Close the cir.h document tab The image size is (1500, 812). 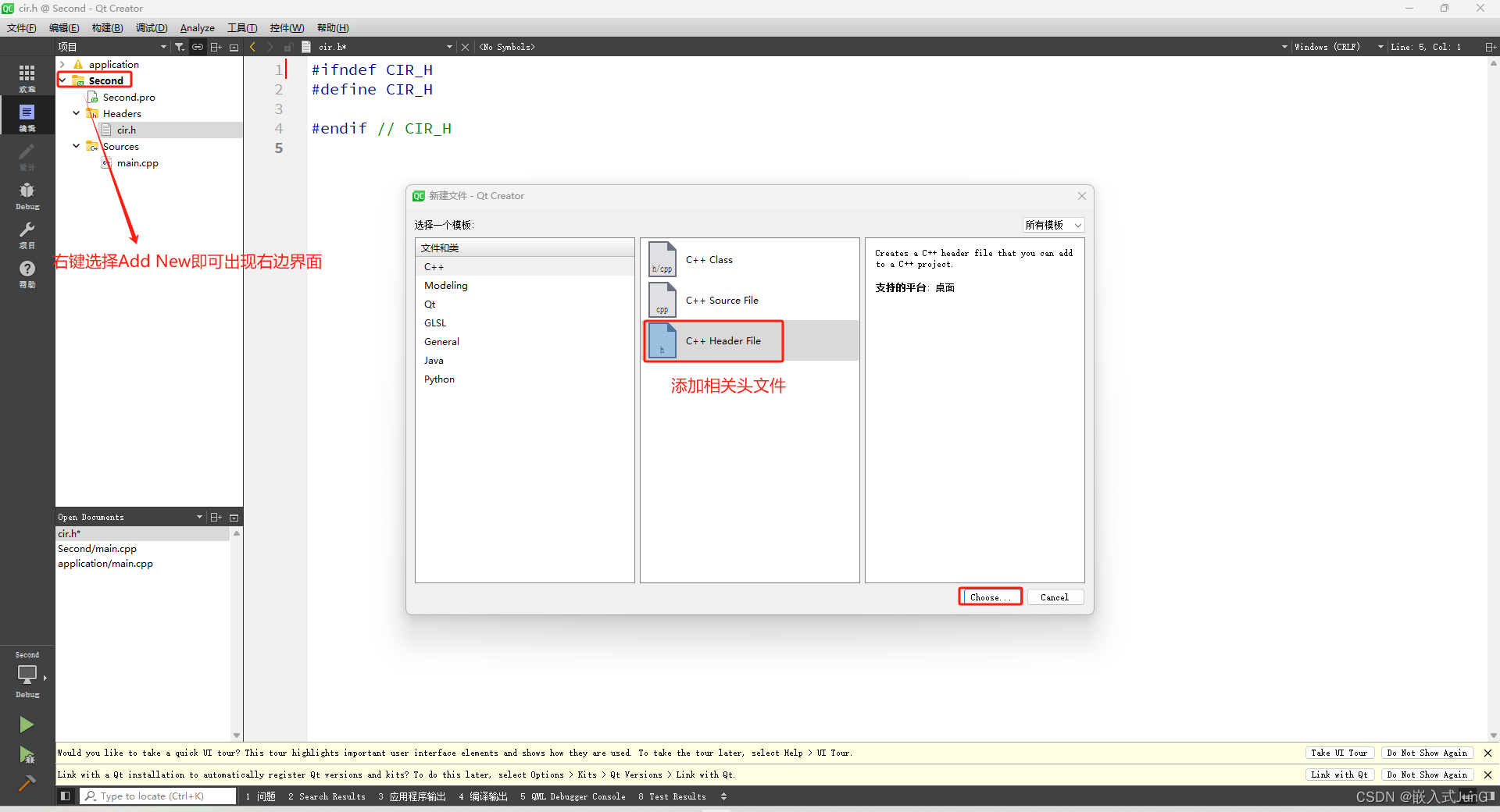(x=465, y=47)
